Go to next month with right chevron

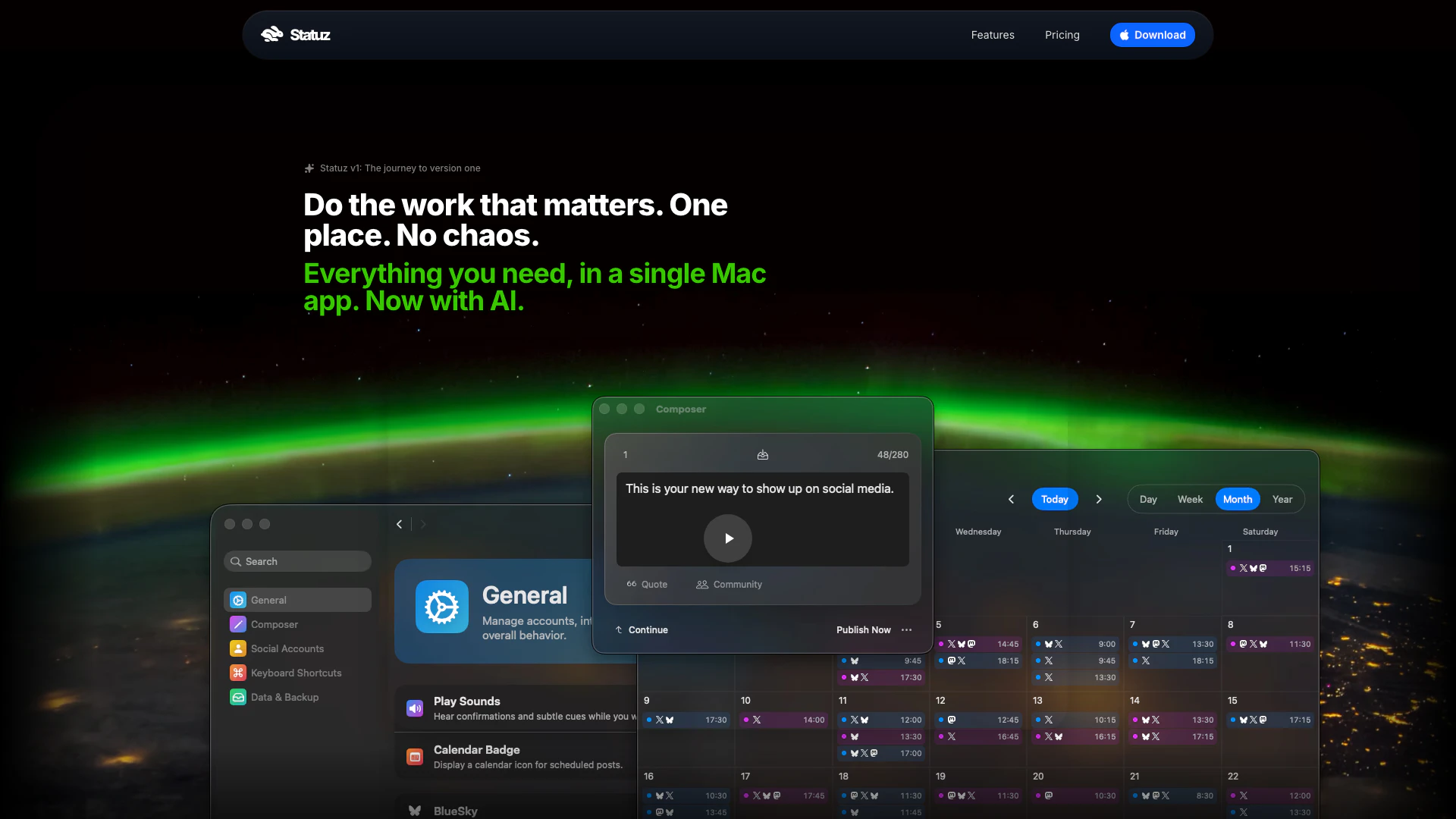[1099, 499]
